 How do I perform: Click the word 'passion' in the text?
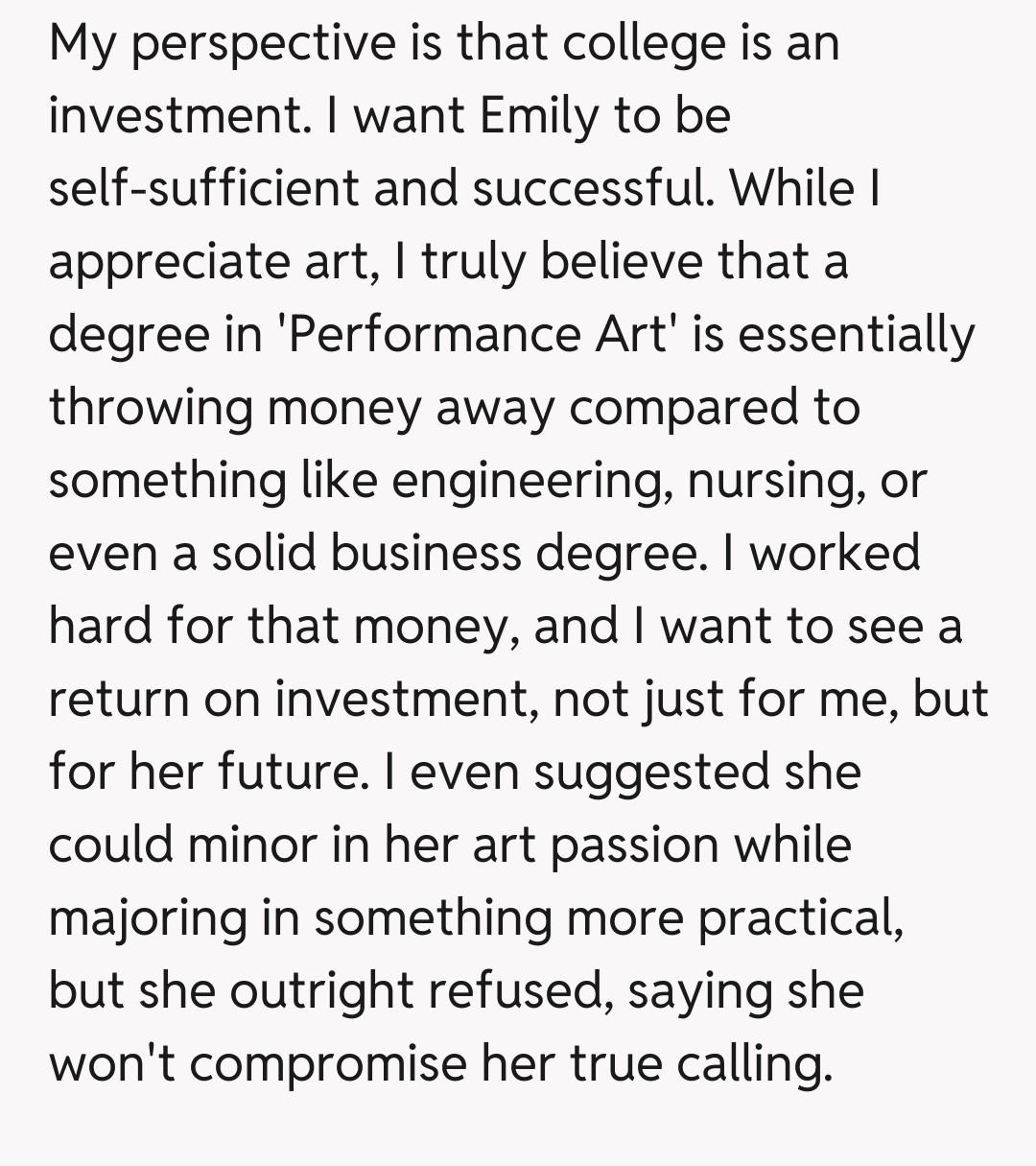[634, 845]
